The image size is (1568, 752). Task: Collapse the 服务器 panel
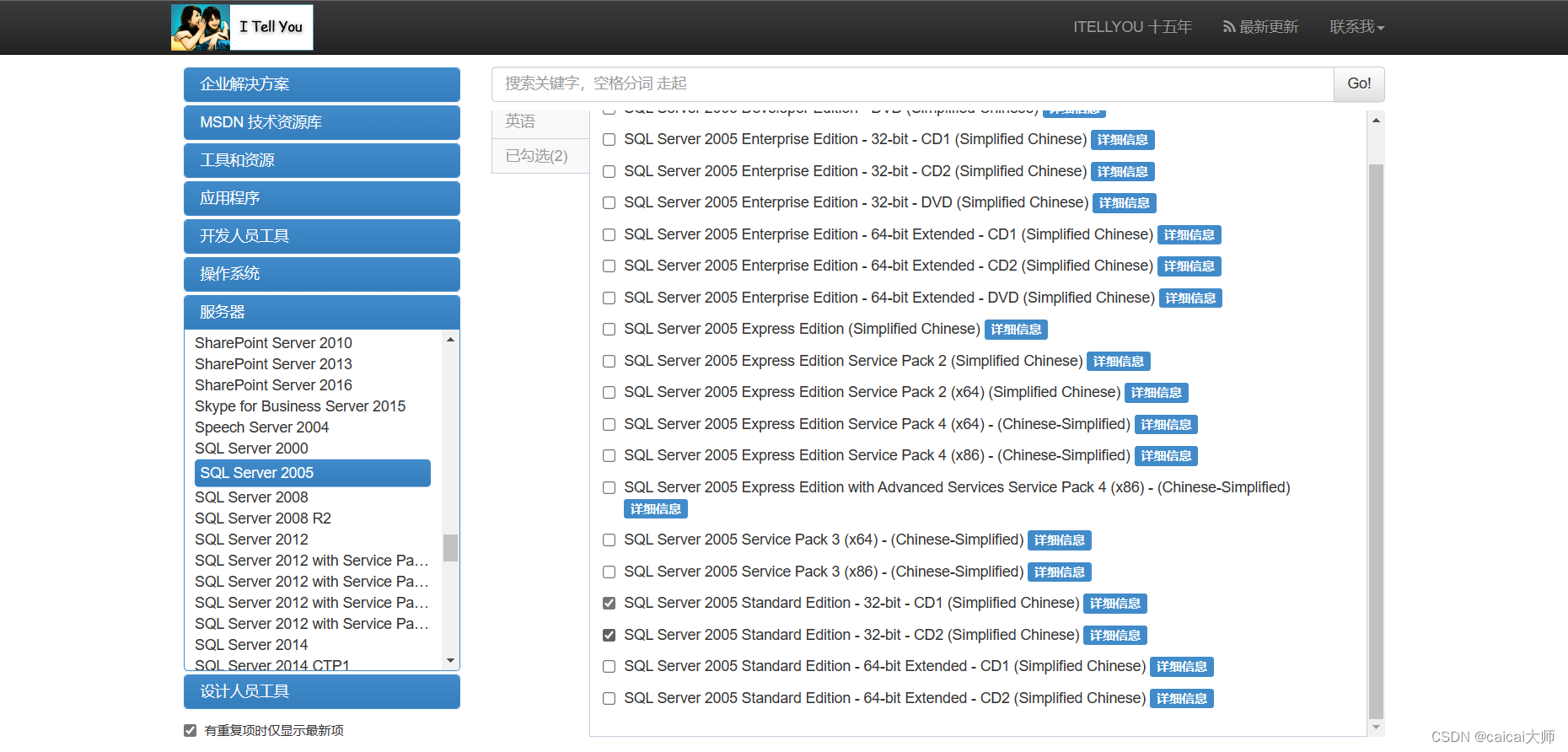tap(322, 312)
